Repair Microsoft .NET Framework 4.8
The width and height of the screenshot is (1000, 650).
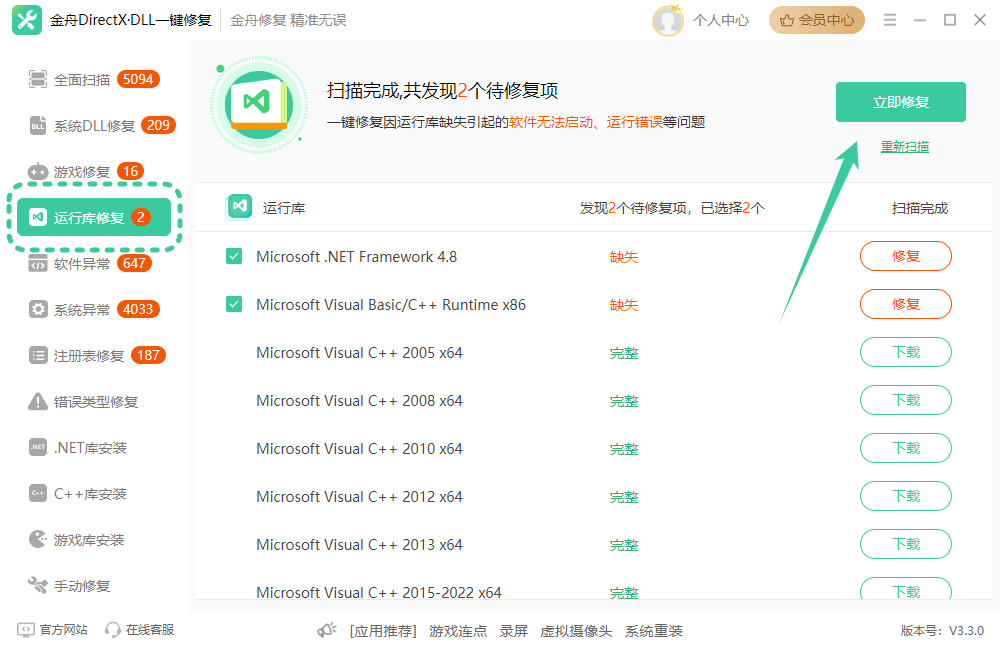coord(906,256)
